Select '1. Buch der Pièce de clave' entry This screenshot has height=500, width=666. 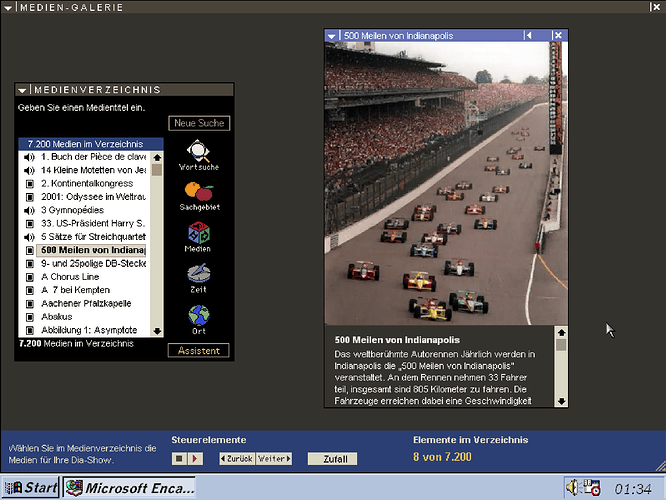(93, 157)
